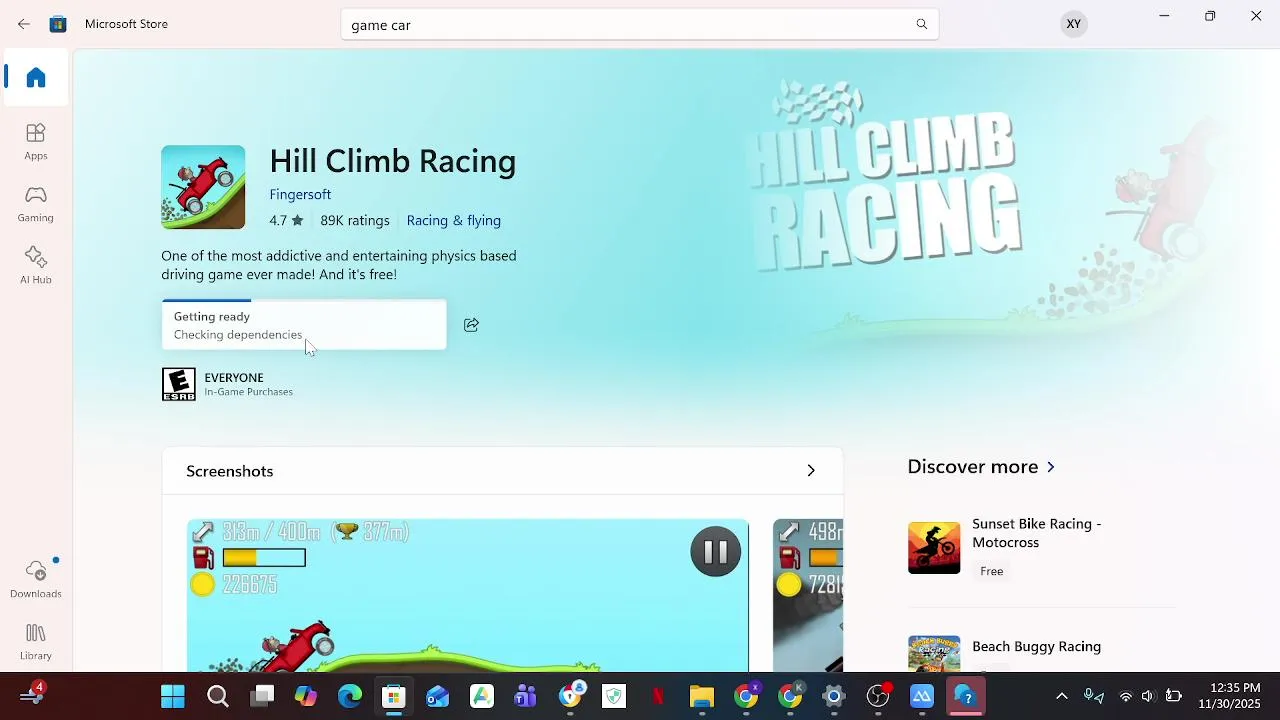Click the app description text

pos(339,265)
